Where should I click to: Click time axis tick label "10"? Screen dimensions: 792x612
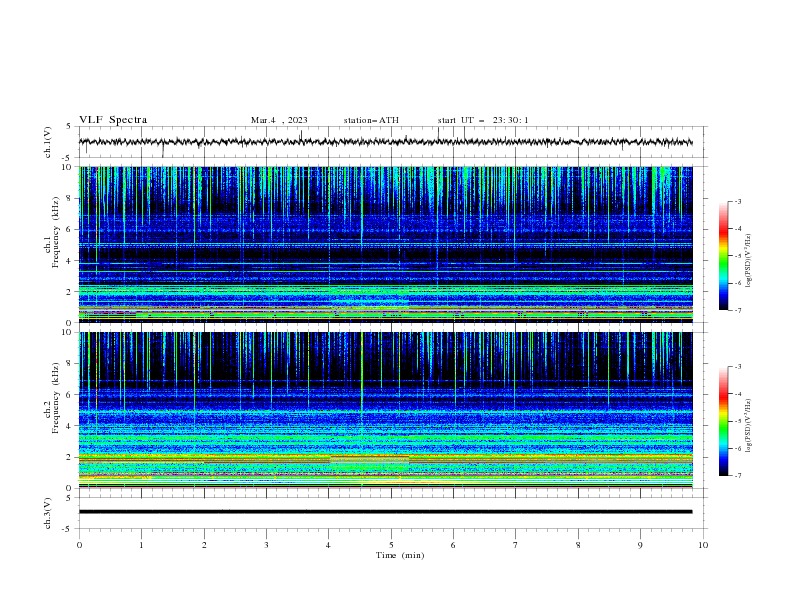point(703,545)
